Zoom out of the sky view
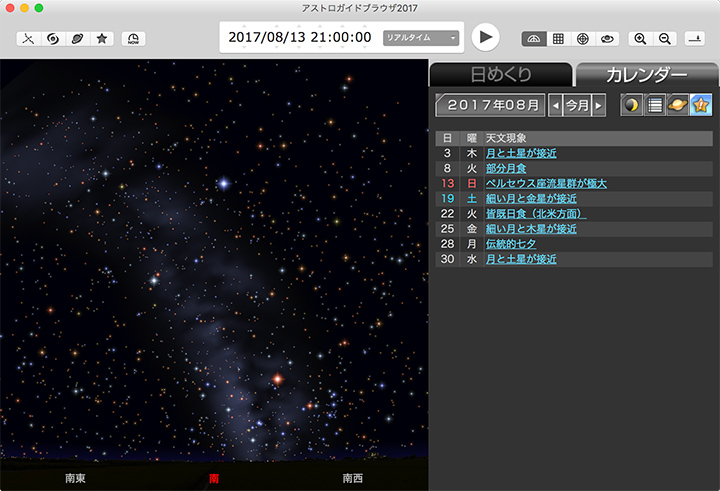This screenshot has width=720, height=491. (664, 39)
